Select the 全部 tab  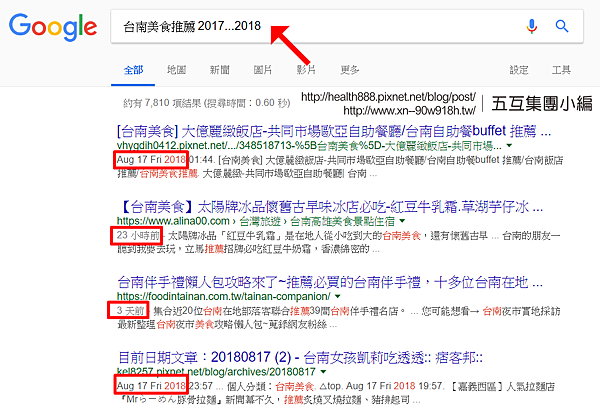[x=133, y=70]
